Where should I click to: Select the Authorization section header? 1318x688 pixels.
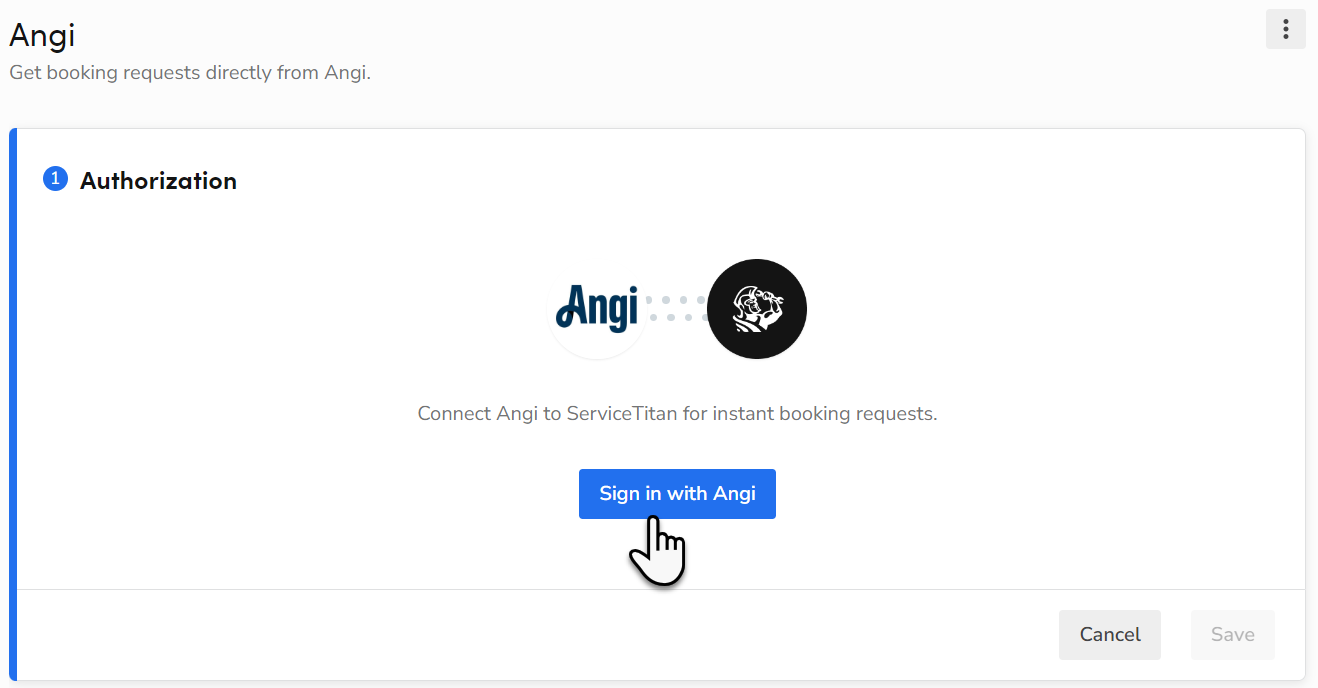[158, 180]
